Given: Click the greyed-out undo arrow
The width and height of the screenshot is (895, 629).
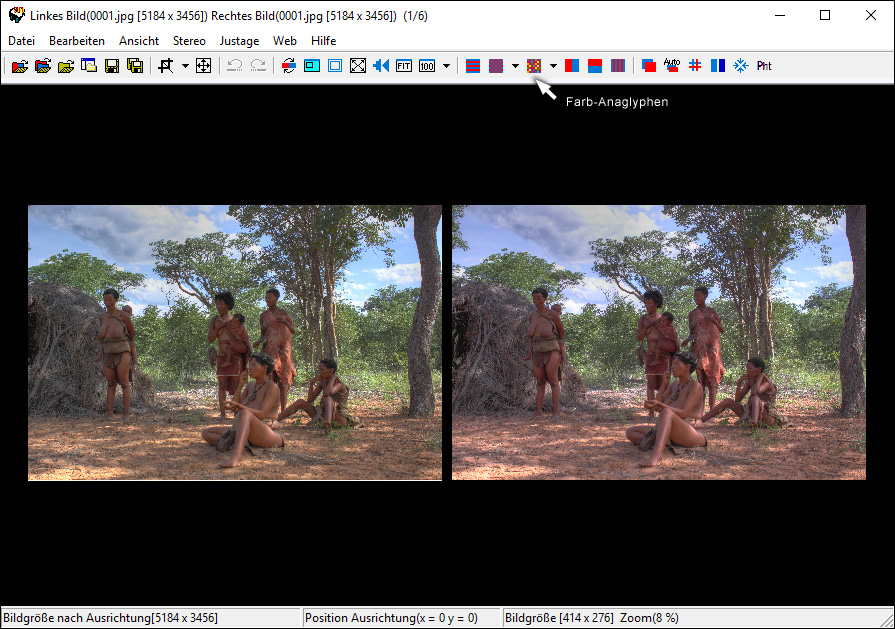Looking at the screenshot, I should pyautogui.click(x=235, y=66).
